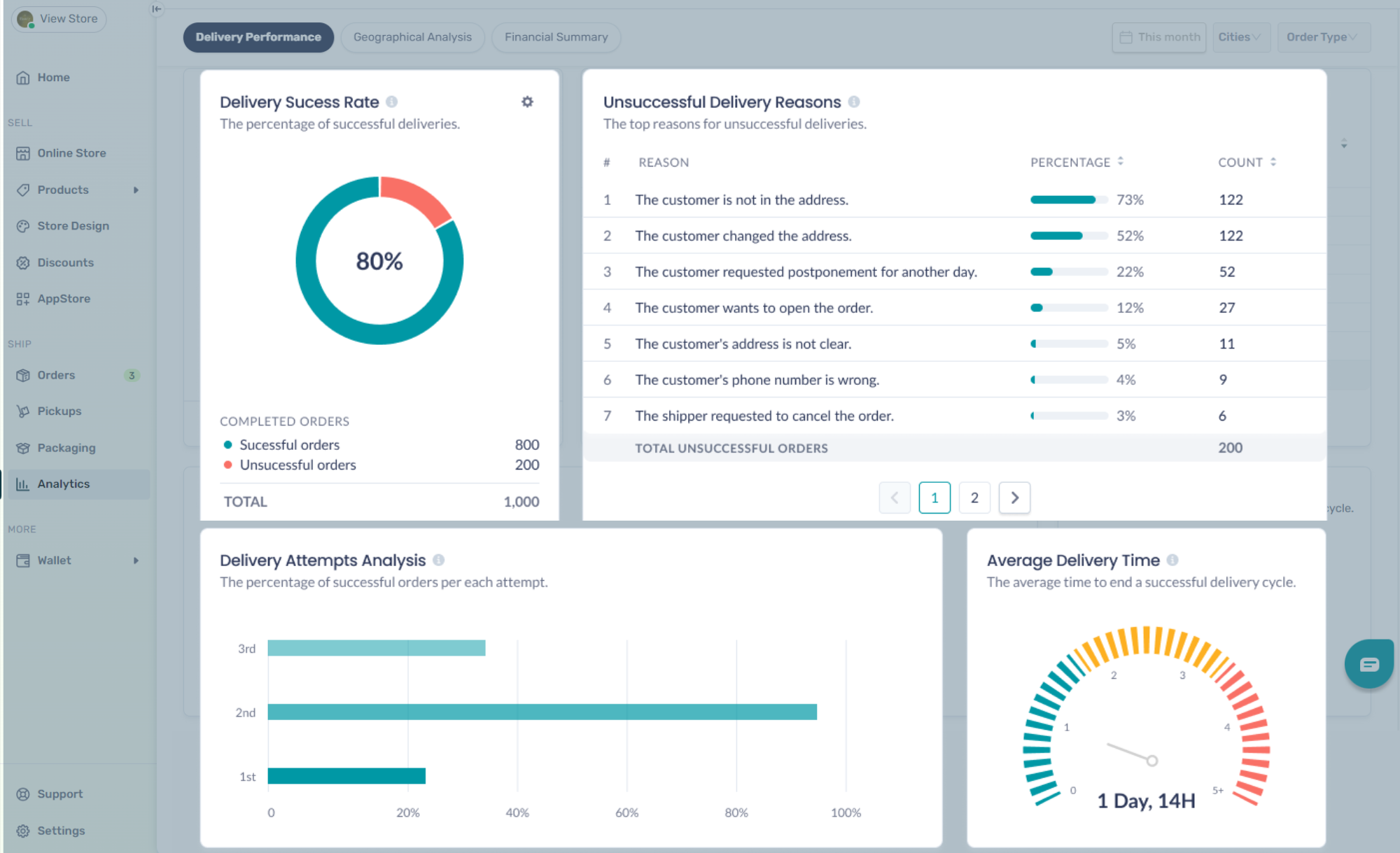Switch to the Financial Summary tab
The width and height of the screenshot is (1400, 853).
[556, 37]
